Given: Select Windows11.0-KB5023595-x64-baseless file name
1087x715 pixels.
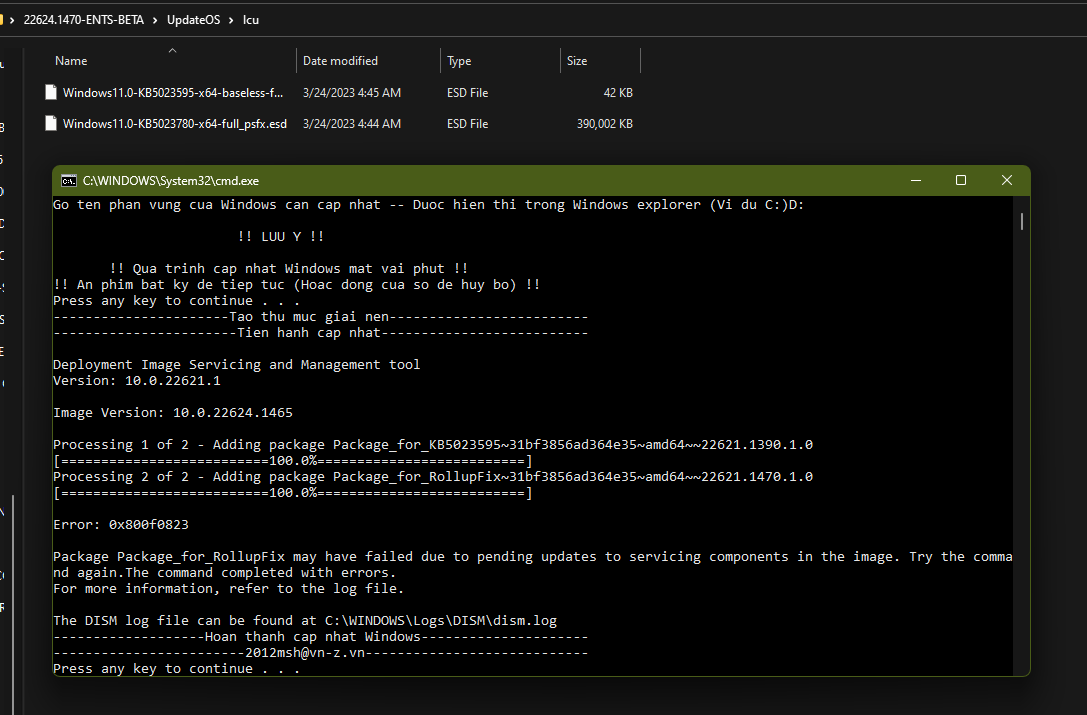Looking at the screenshot, I should [x=173, y=92].
